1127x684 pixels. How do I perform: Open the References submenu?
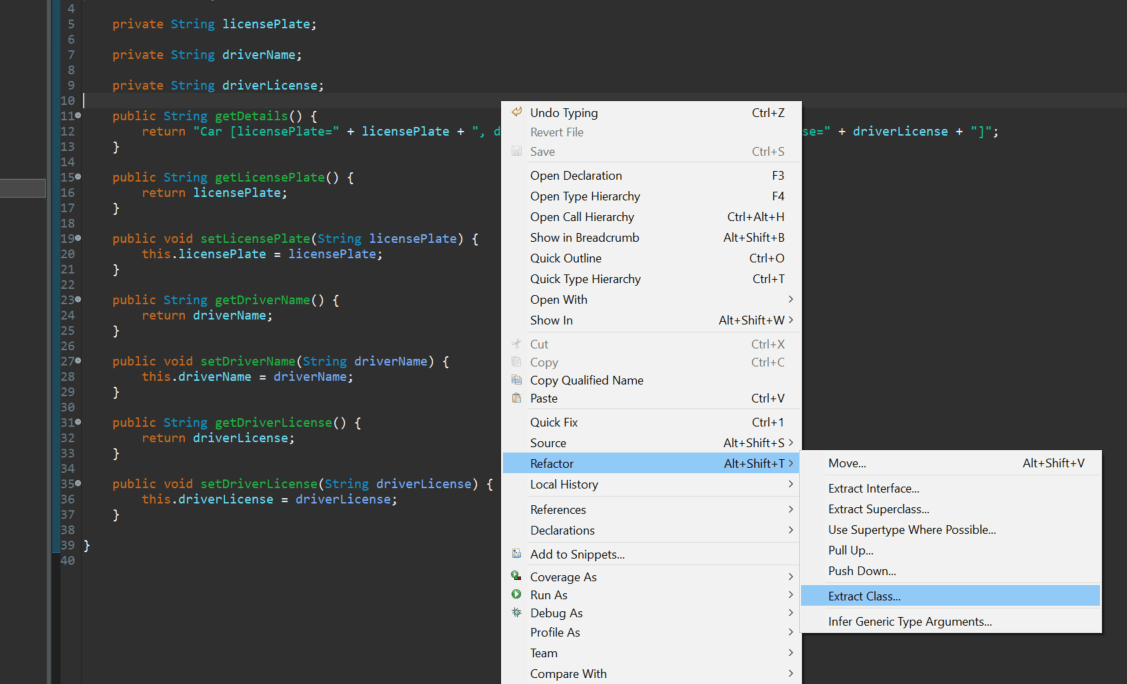tap(651, 509)
